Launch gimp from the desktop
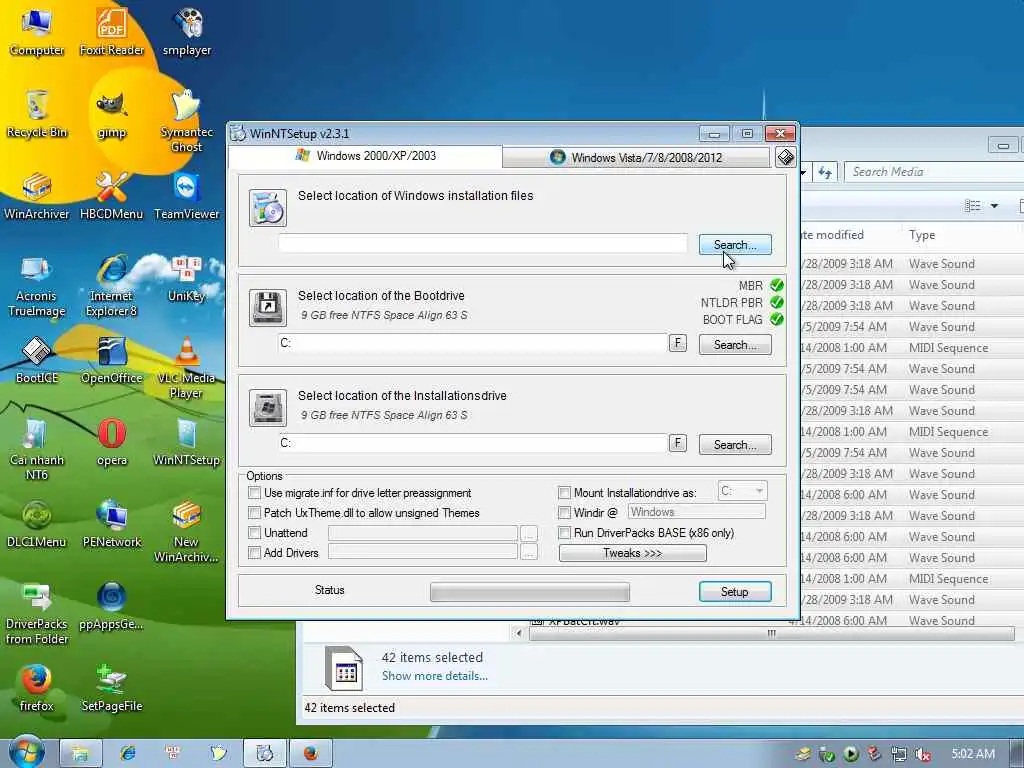This screenshot has width=1024, height=768. [x=112, y=114]
